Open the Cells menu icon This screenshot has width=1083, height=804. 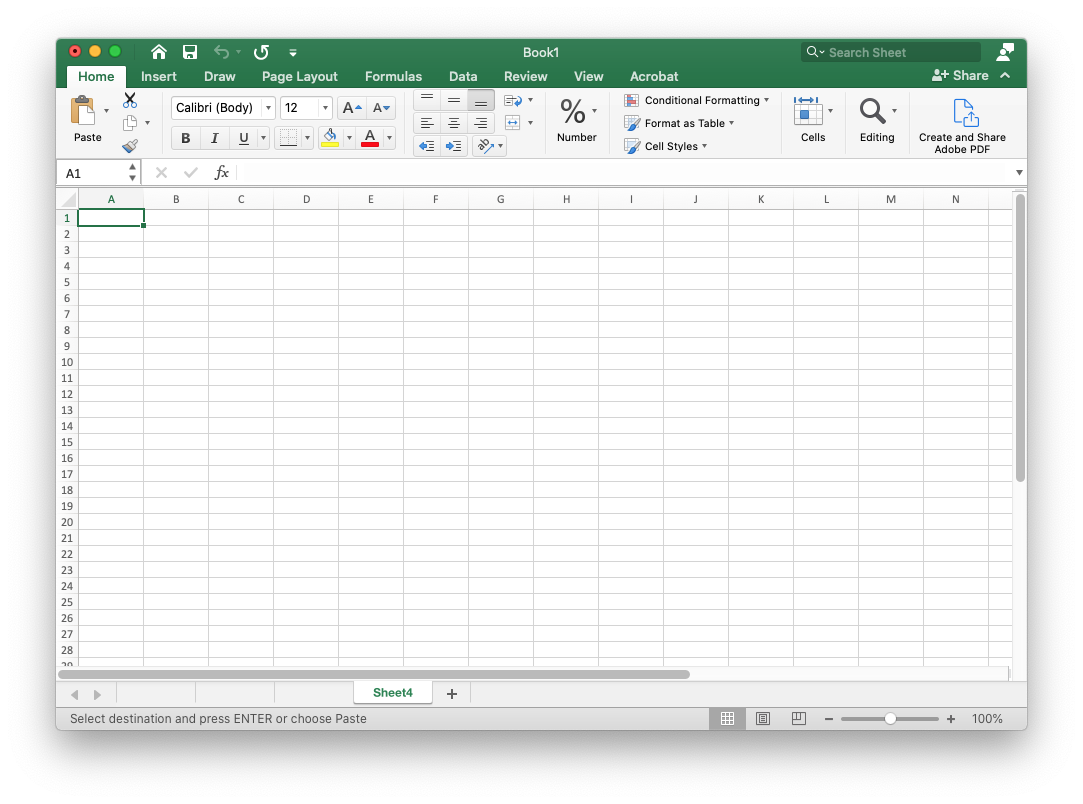(807, 111)
